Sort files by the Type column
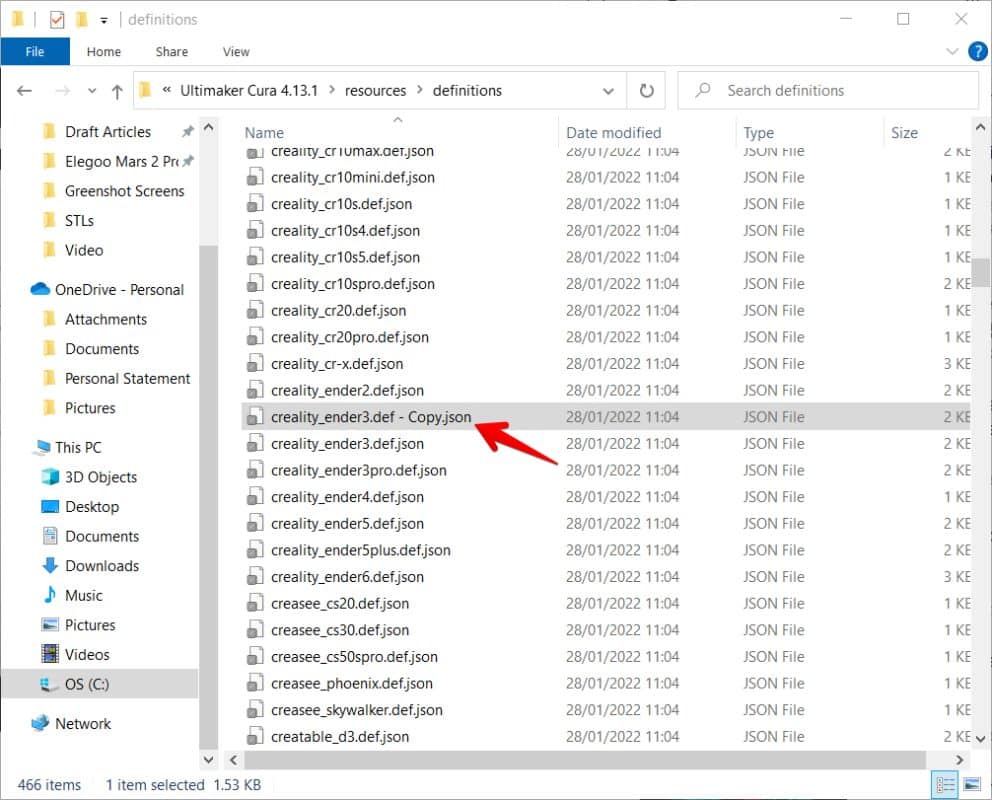Viewport: 992px width, 800px height. (759, 133)
